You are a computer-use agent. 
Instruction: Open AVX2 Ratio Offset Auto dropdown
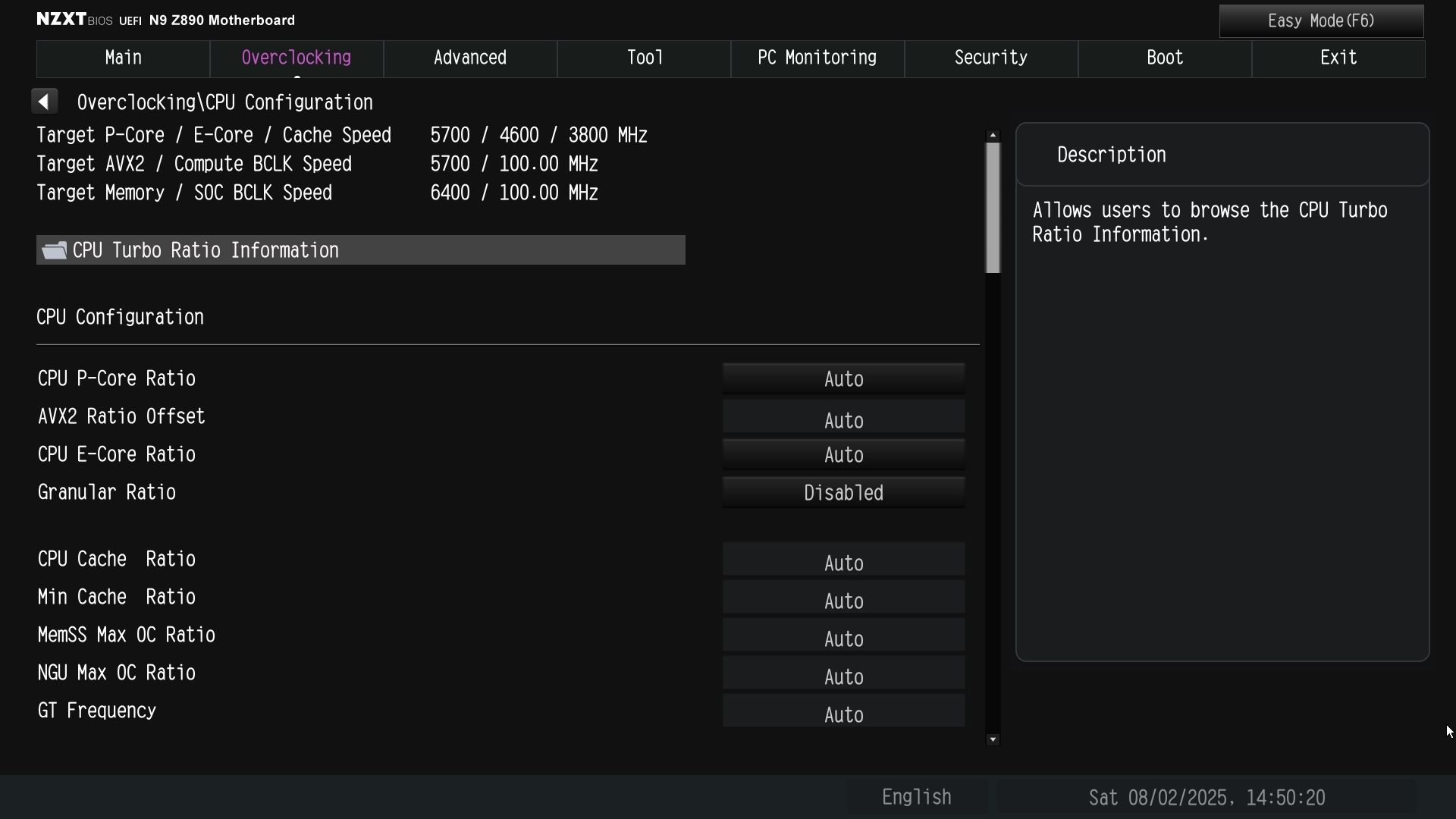coord(843,418)
